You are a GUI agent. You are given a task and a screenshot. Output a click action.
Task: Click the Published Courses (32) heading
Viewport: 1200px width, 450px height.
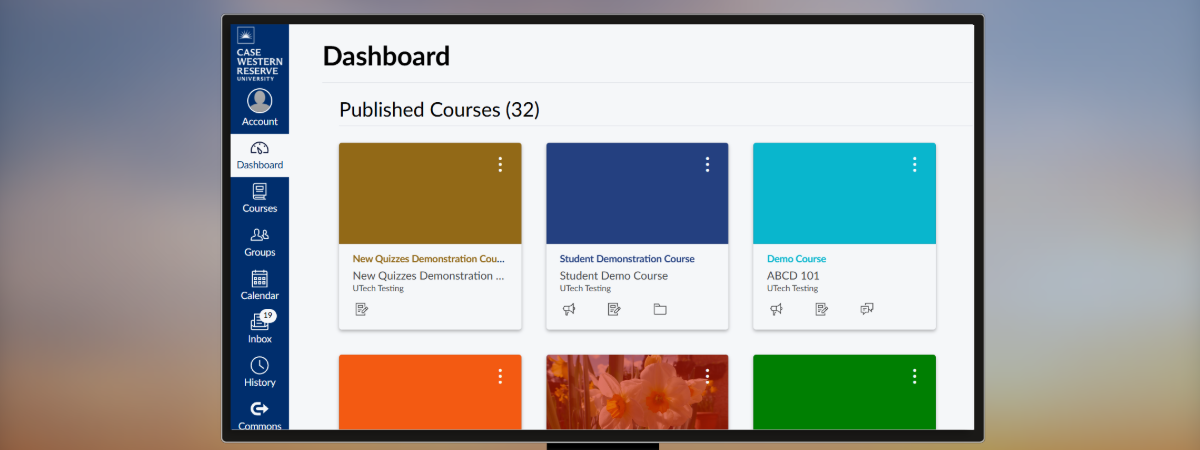[x=439, y=110]
